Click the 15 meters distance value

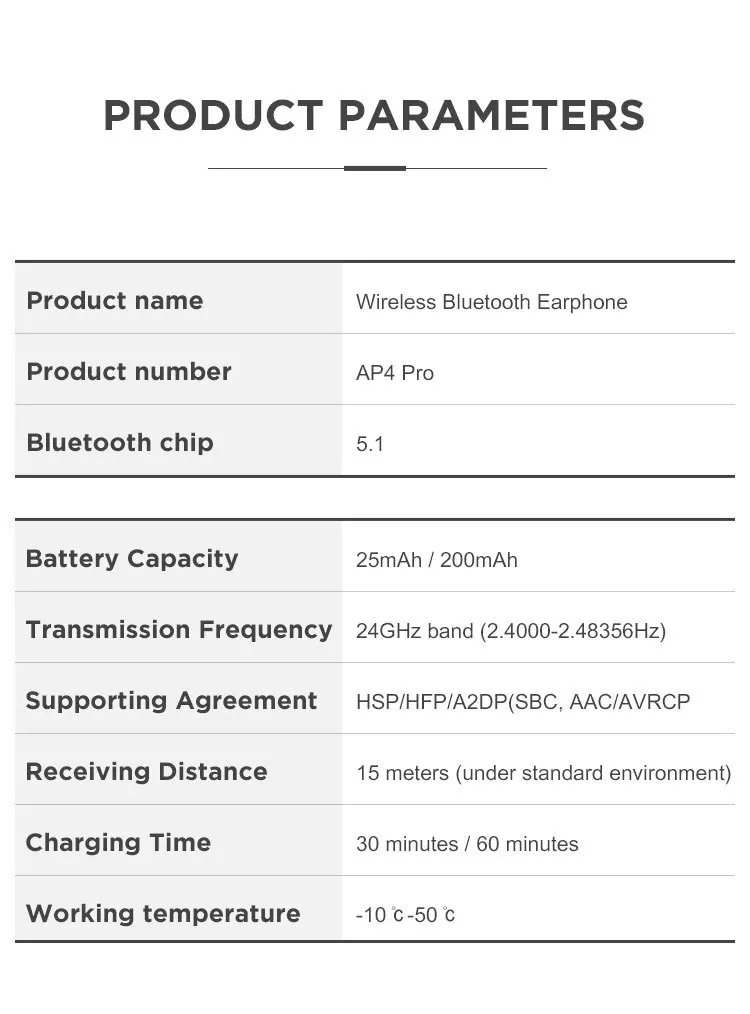[543, 773]
